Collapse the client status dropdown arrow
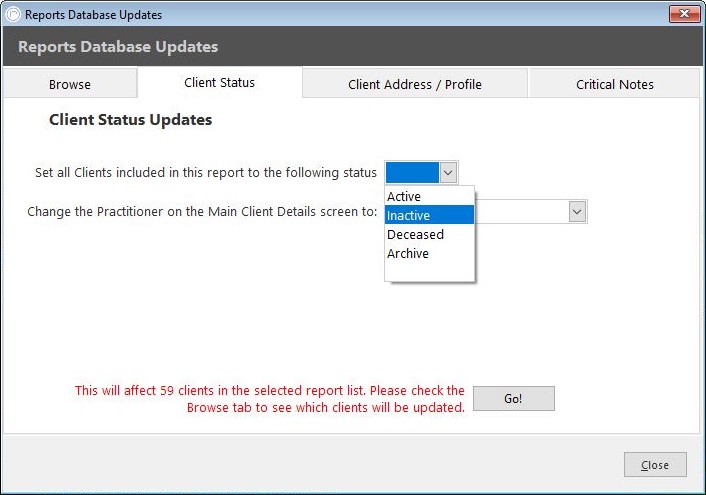The width and height of the screenshot is (706, 495). (x=448, y=173)
